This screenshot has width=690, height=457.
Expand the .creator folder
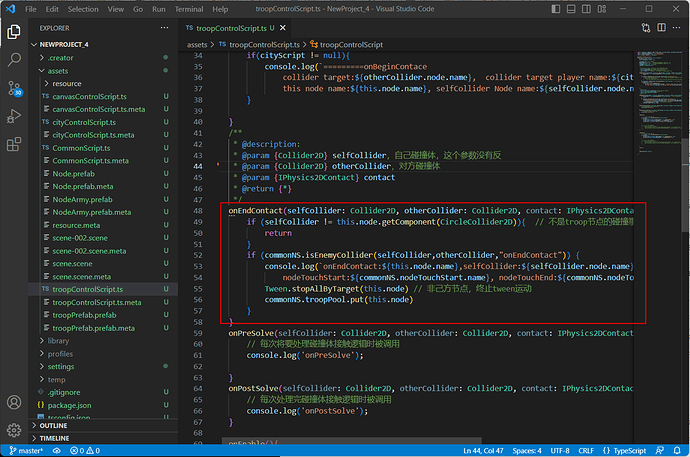(x=60, y=59)
